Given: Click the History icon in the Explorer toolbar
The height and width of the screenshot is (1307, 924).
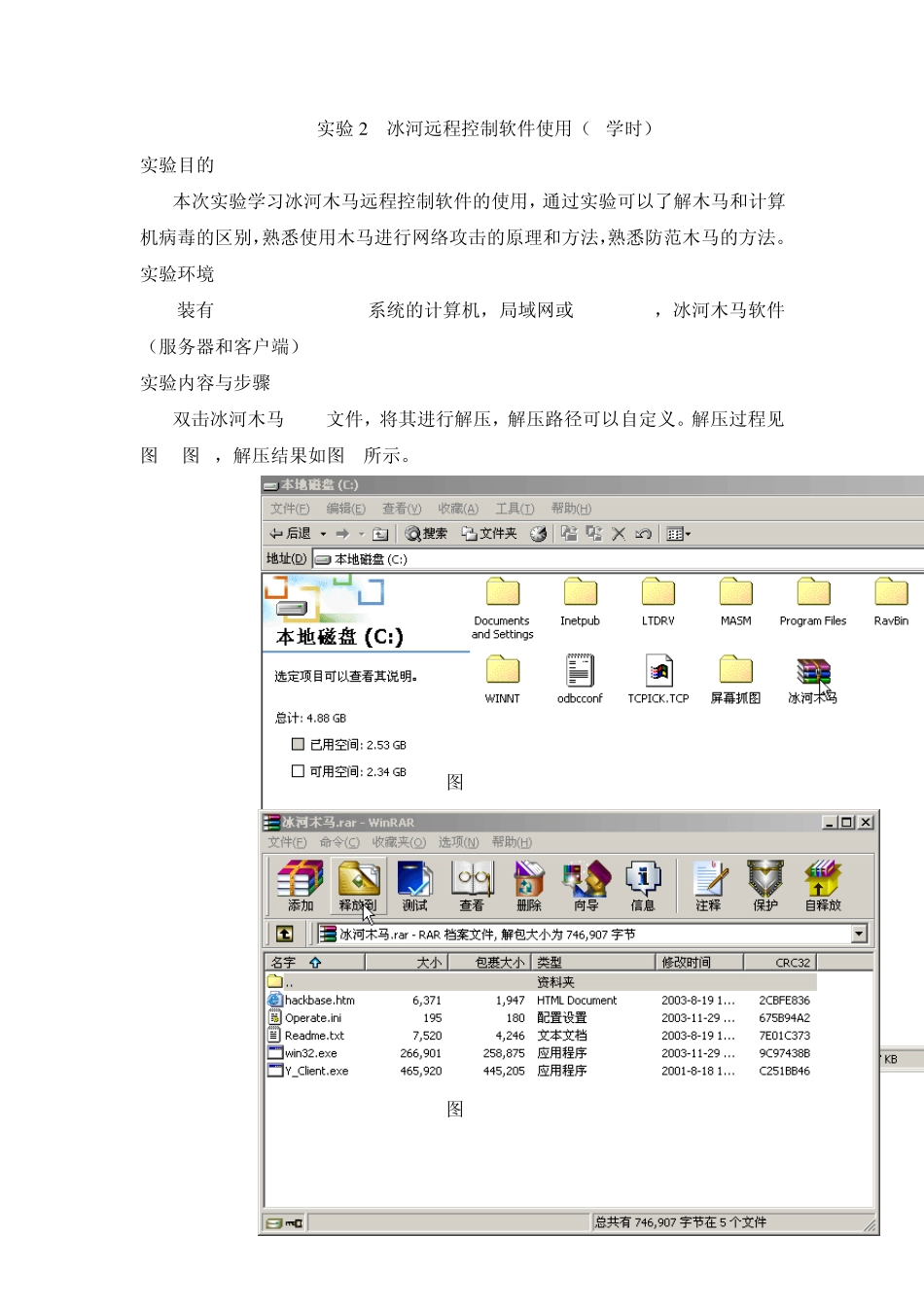Looking at the screenshot, I should point(538,534).
